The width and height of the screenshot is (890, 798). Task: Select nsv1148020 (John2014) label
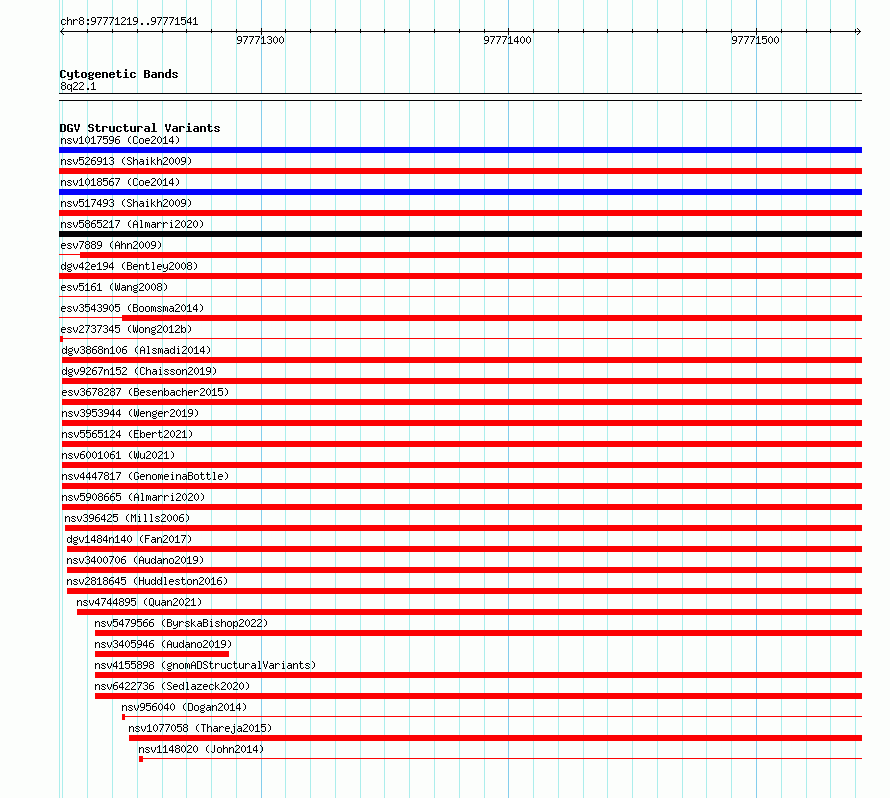[x=201, y=749]
